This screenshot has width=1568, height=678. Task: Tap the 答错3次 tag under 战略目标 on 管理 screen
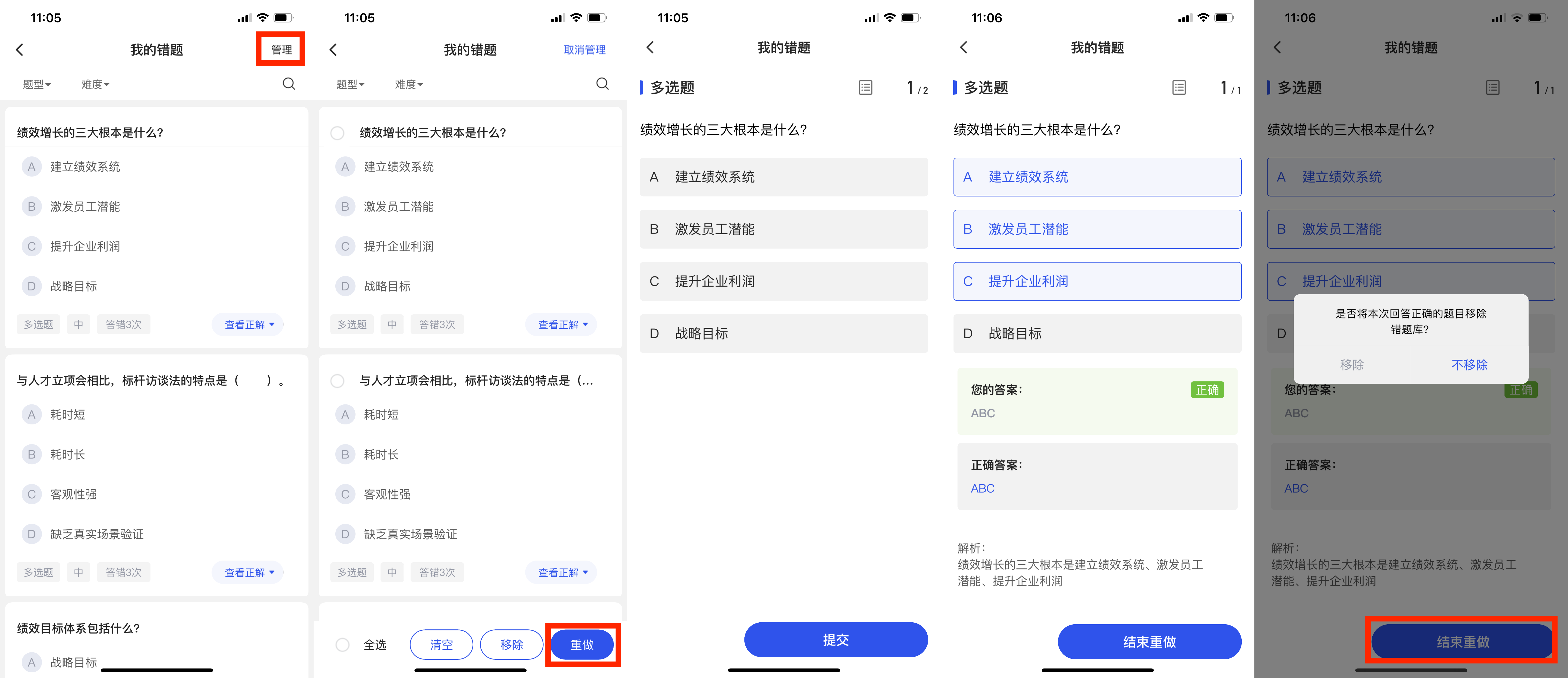pyautogui.click(x=124, y=325)
